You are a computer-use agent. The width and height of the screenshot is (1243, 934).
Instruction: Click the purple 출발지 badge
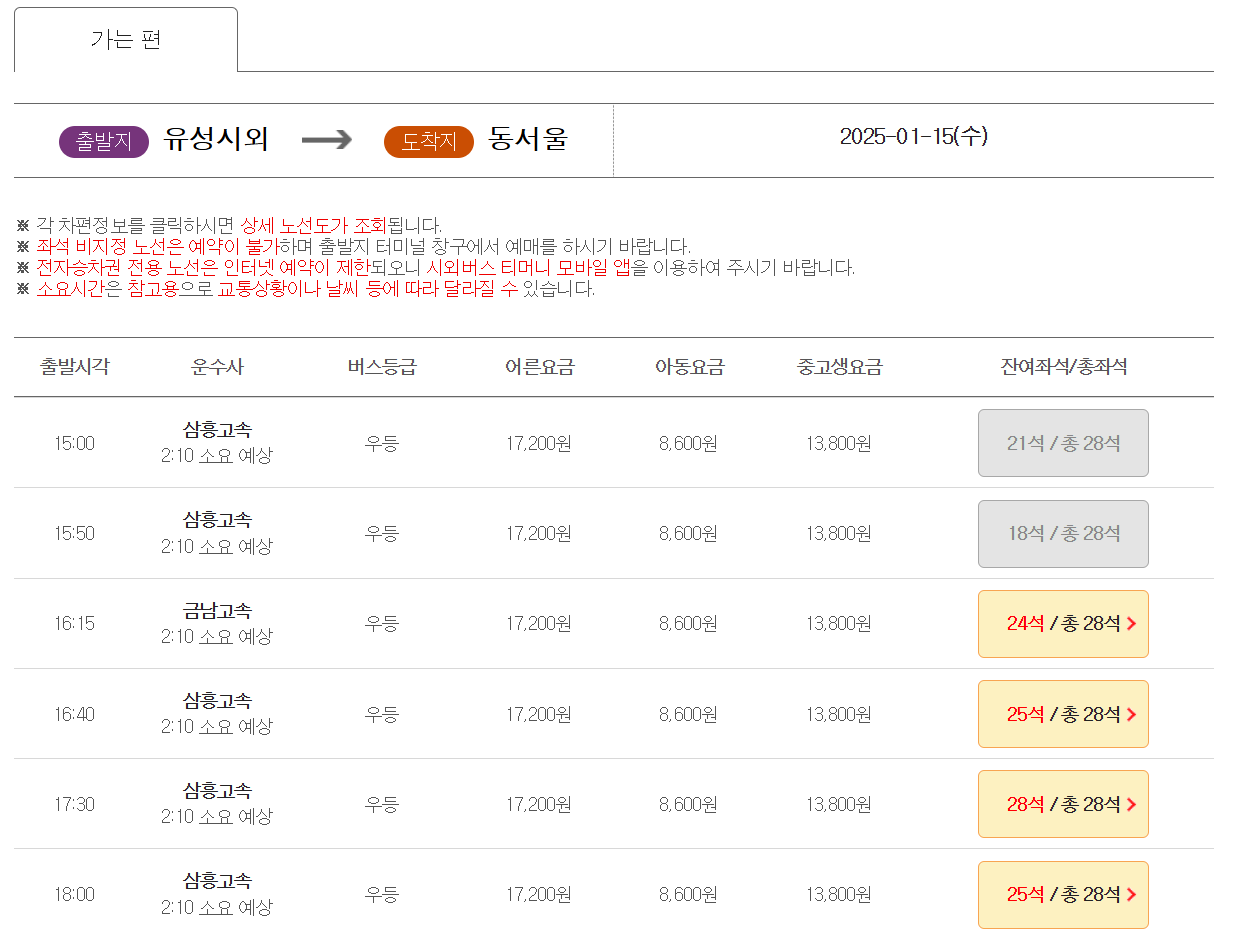pyautogui.click(x=104, y=142)
